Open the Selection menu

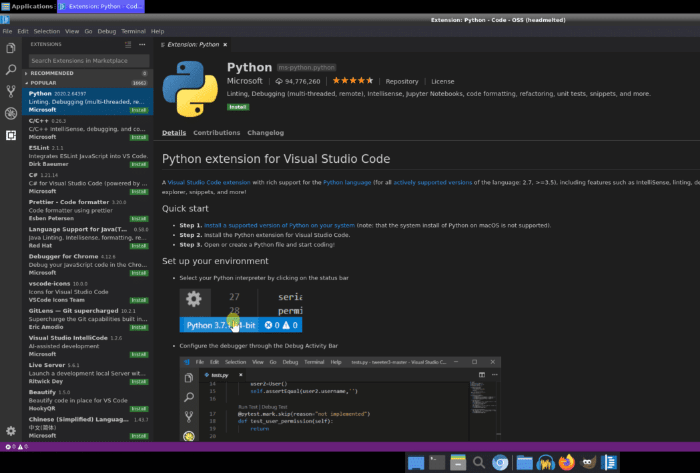click(46, 31)
